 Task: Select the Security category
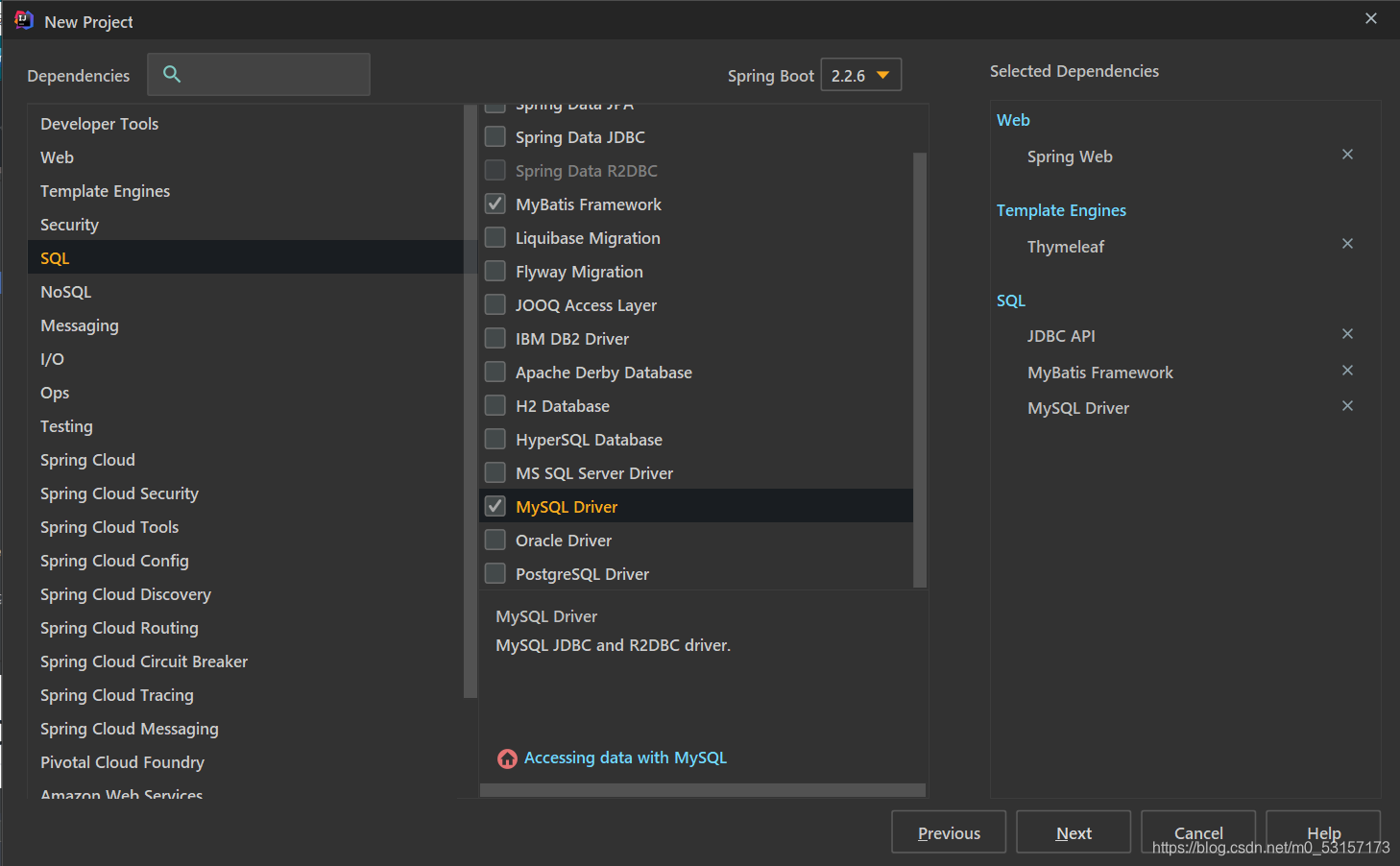tap(246, 225)
